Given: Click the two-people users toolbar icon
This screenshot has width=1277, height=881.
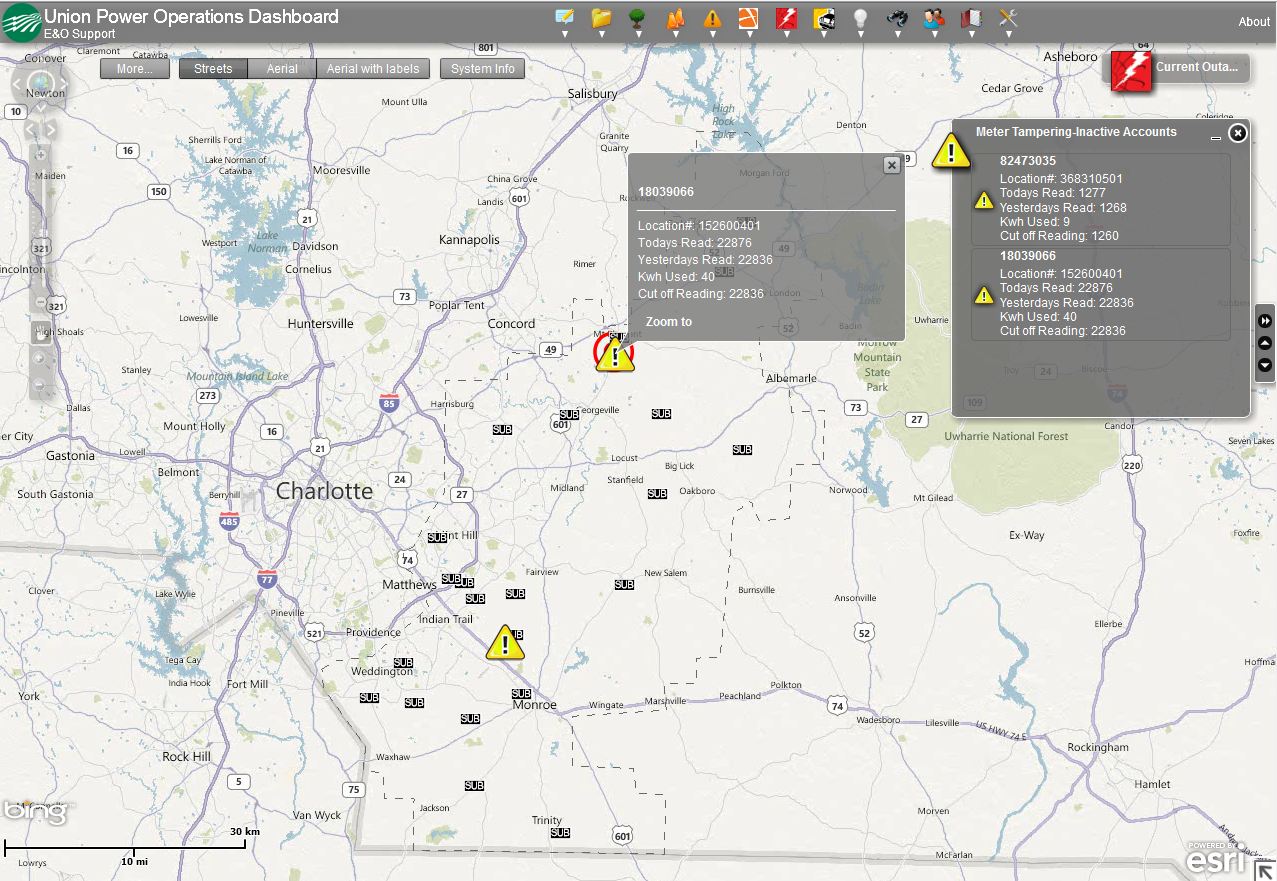Looking at the screenshot, I should point(933,18).
